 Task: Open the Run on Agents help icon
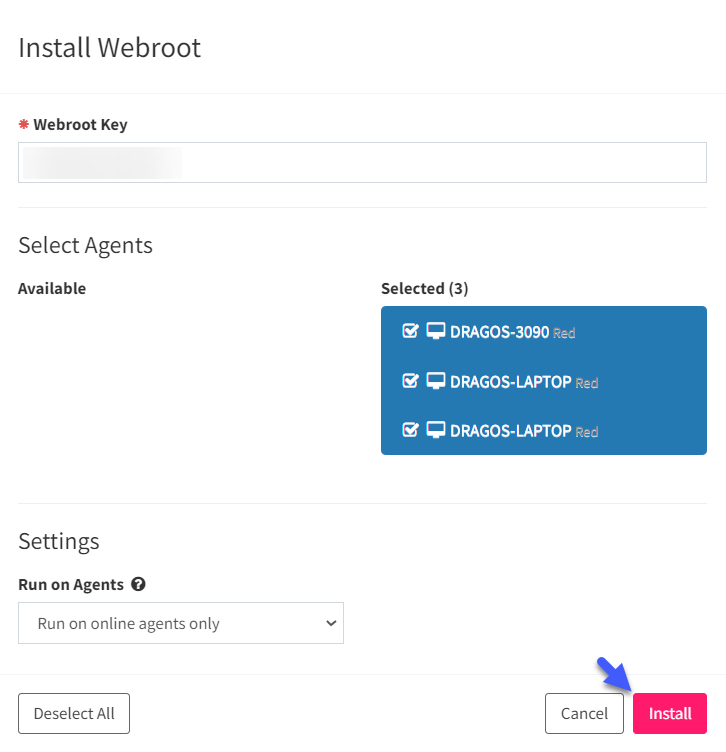click(138, 584)
